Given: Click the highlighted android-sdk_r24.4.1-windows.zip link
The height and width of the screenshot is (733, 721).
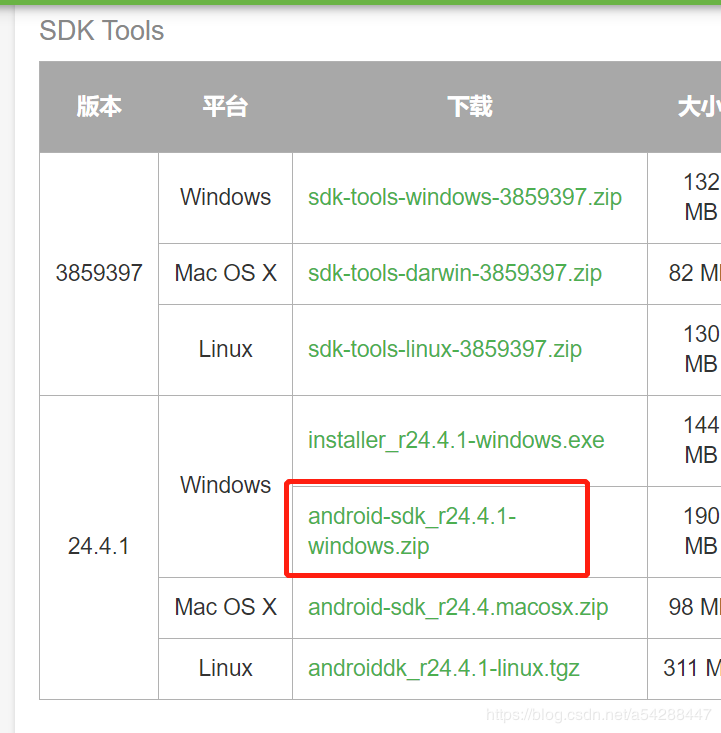Looking at the screenshot, I should 412,531.
